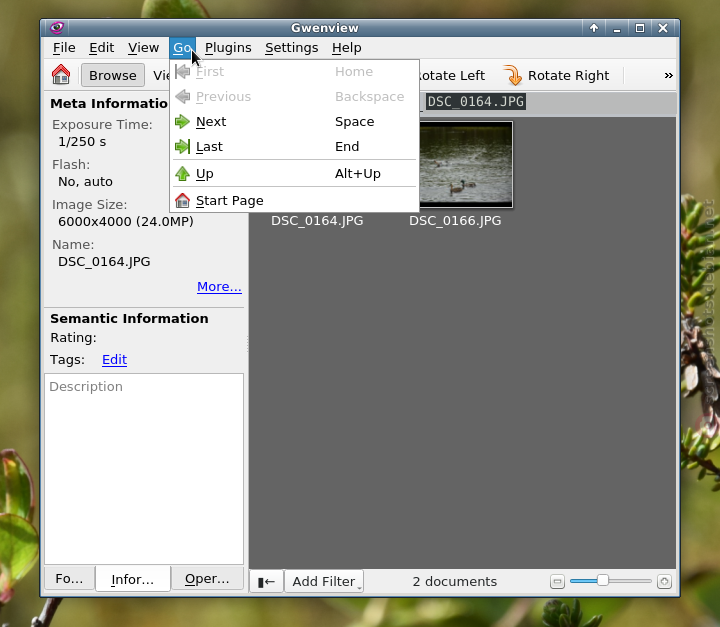Click the red home Start Page toolbar icon
The image size is (720, 627).
[x=61, y=75]
